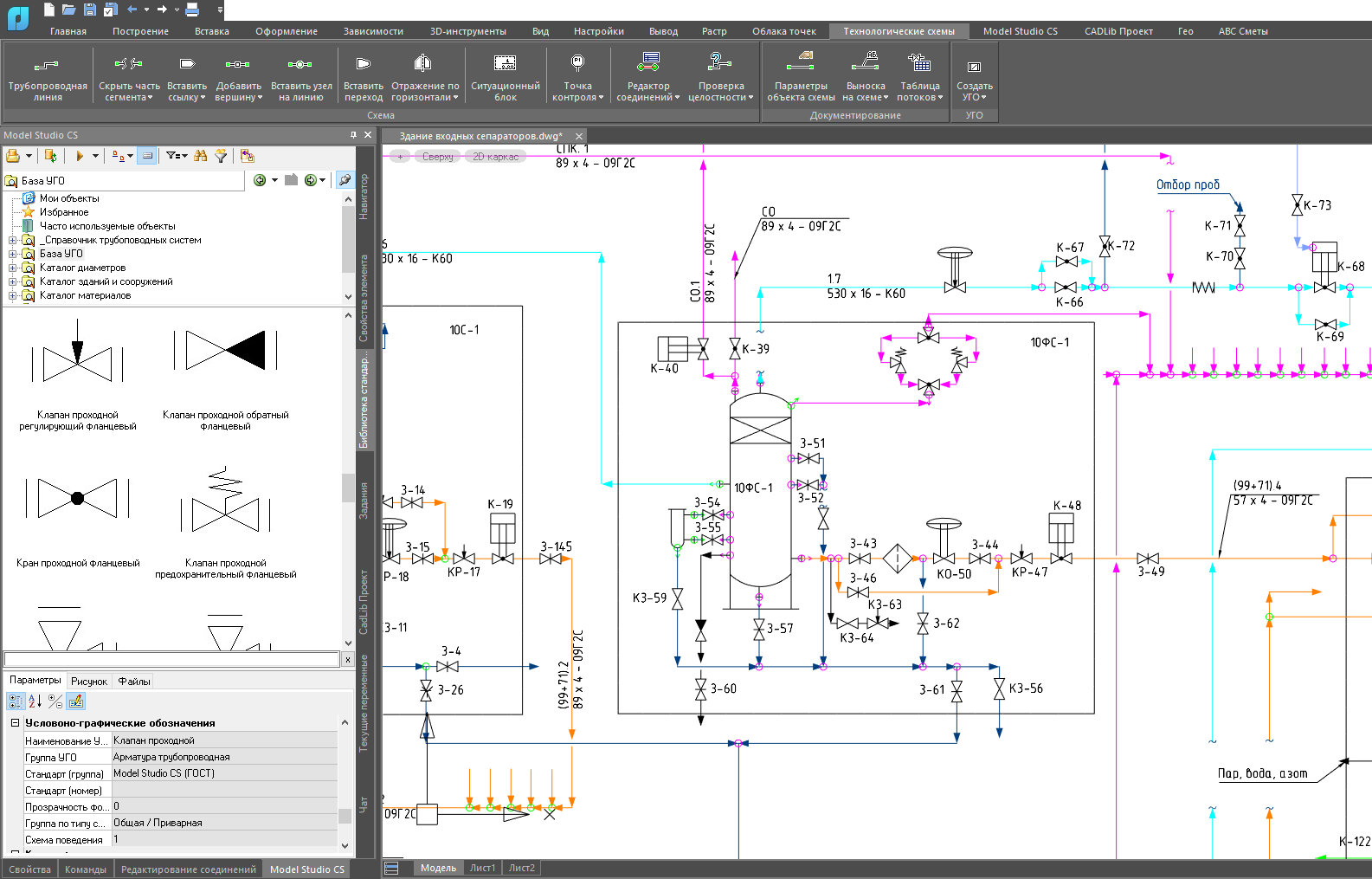This screenshot has height=879, width=1372.
Task: Expand База УГО tree node
Action: 13,254
